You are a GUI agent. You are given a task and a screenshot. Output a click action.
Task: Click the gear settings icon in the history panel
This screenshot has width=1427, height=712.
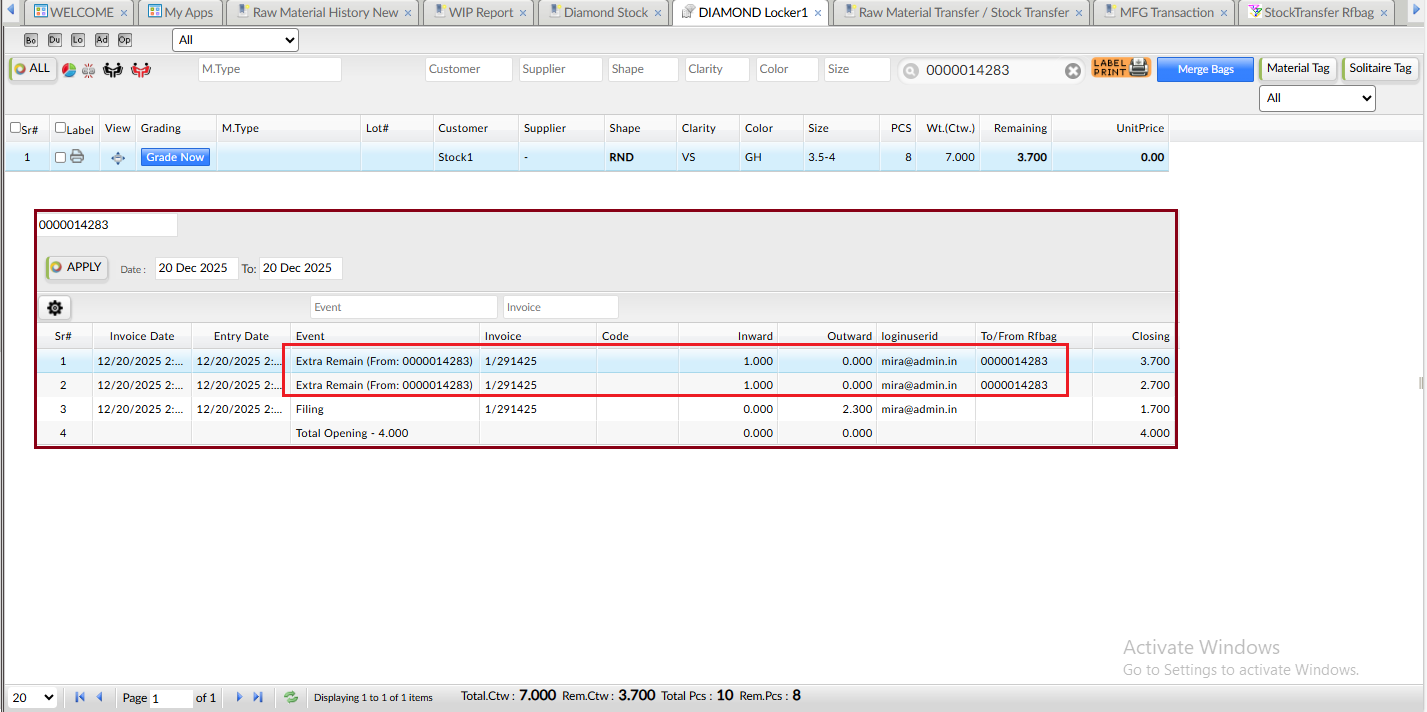[x=55, y=308]
